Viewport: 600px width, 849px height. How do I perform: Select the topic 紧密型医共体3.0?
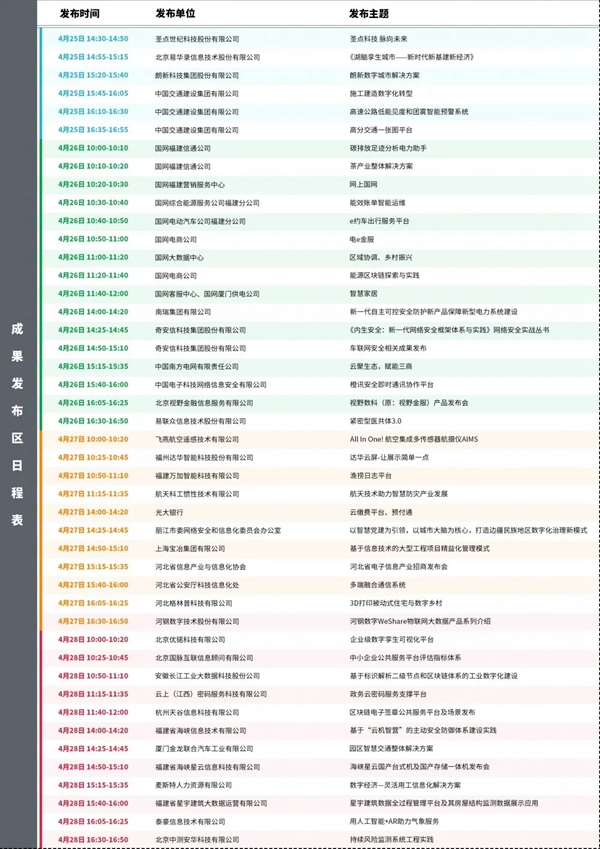tap(374, 421)
